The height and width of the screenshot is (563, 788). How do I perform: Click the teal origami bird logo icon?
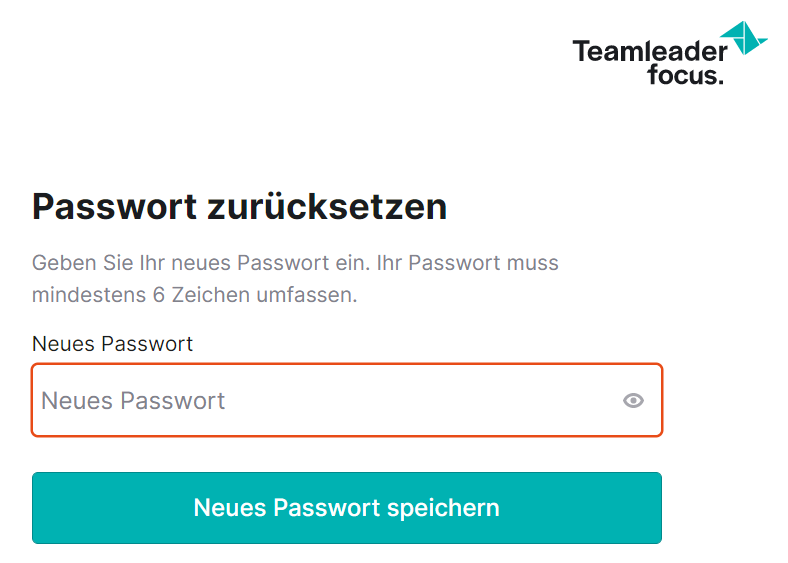(744, 38)
